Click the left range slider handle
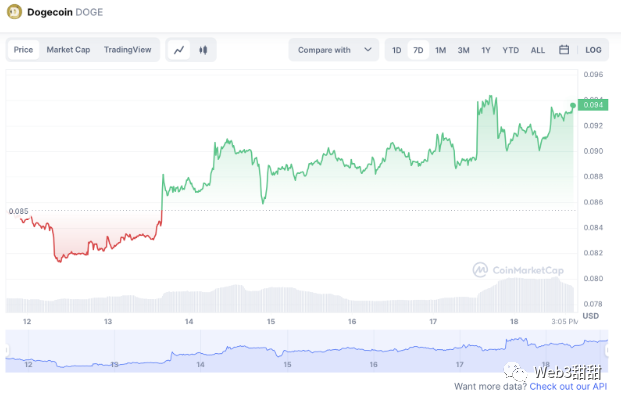 click(7, 350)
